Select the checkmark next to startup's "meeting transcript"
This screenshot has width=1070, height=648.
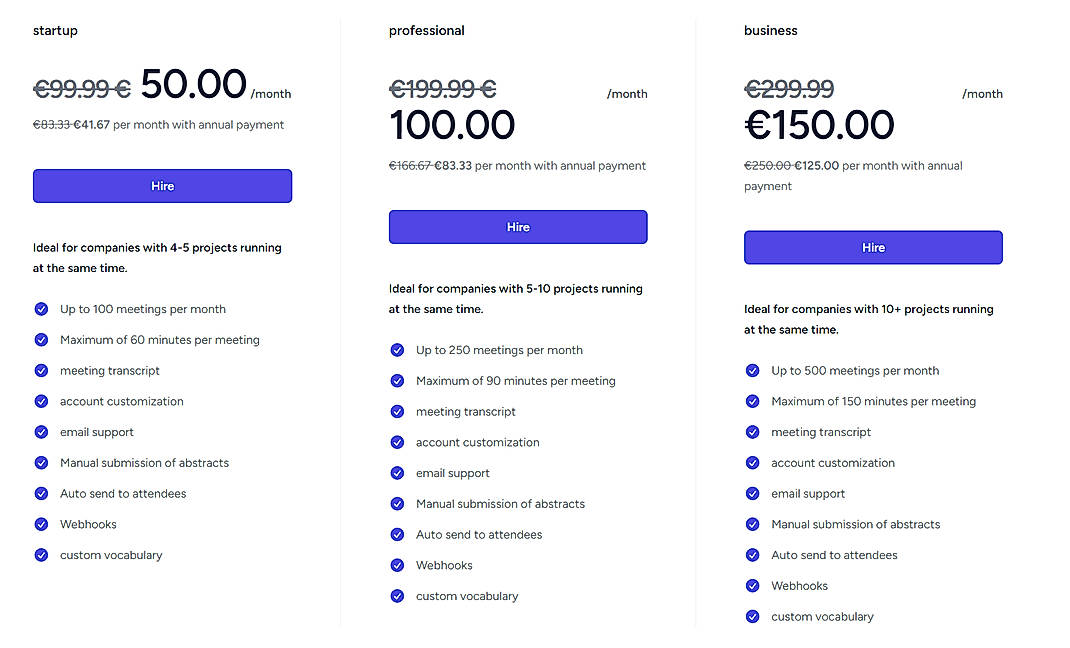point(41,370)
